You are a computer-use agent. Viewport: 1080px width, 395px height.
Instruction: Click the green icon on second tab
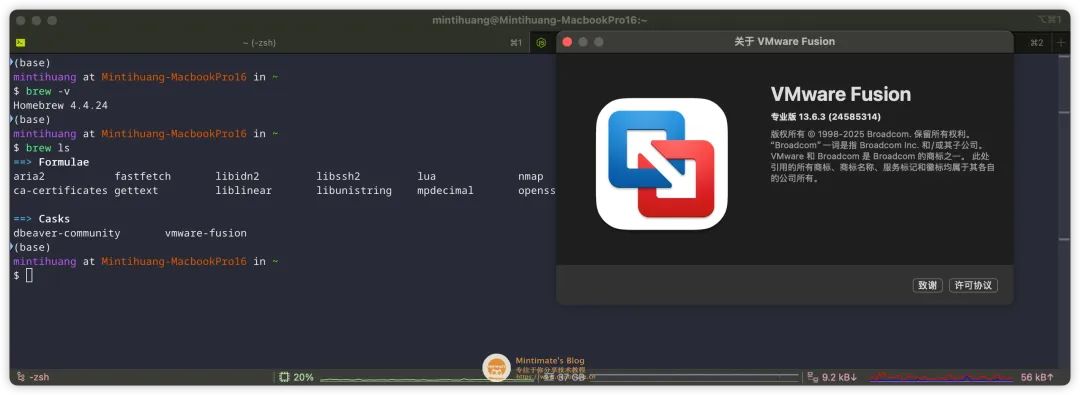[542, 43]
